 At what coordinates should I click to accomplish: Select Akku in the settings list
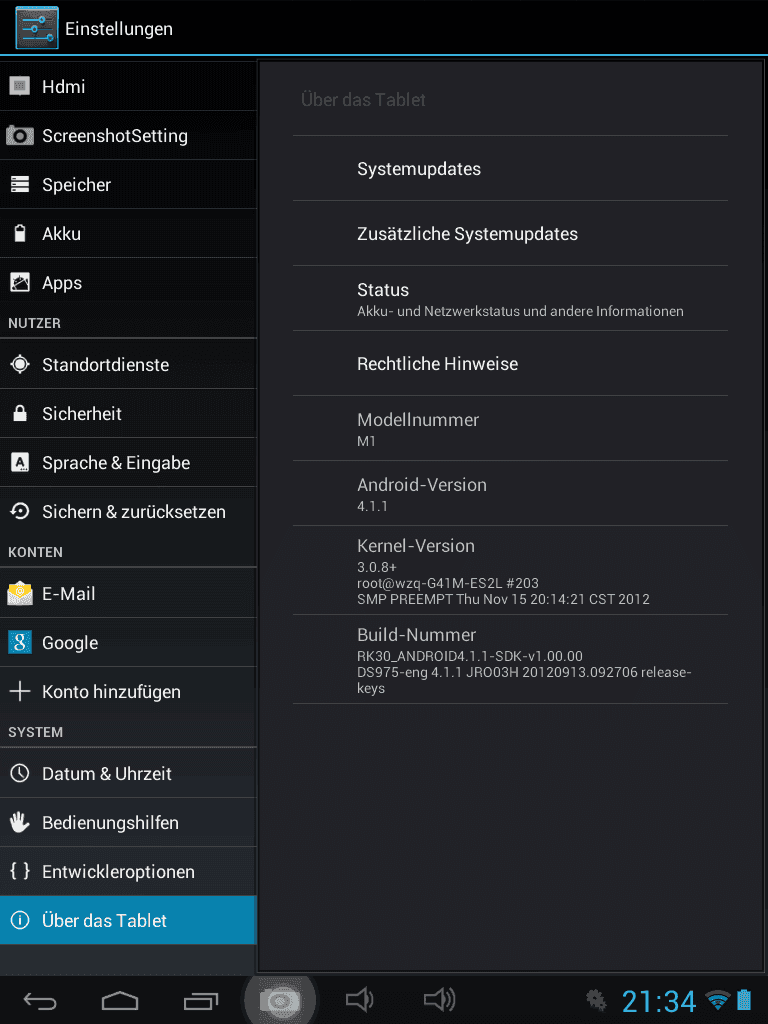(x=128, y=233)
